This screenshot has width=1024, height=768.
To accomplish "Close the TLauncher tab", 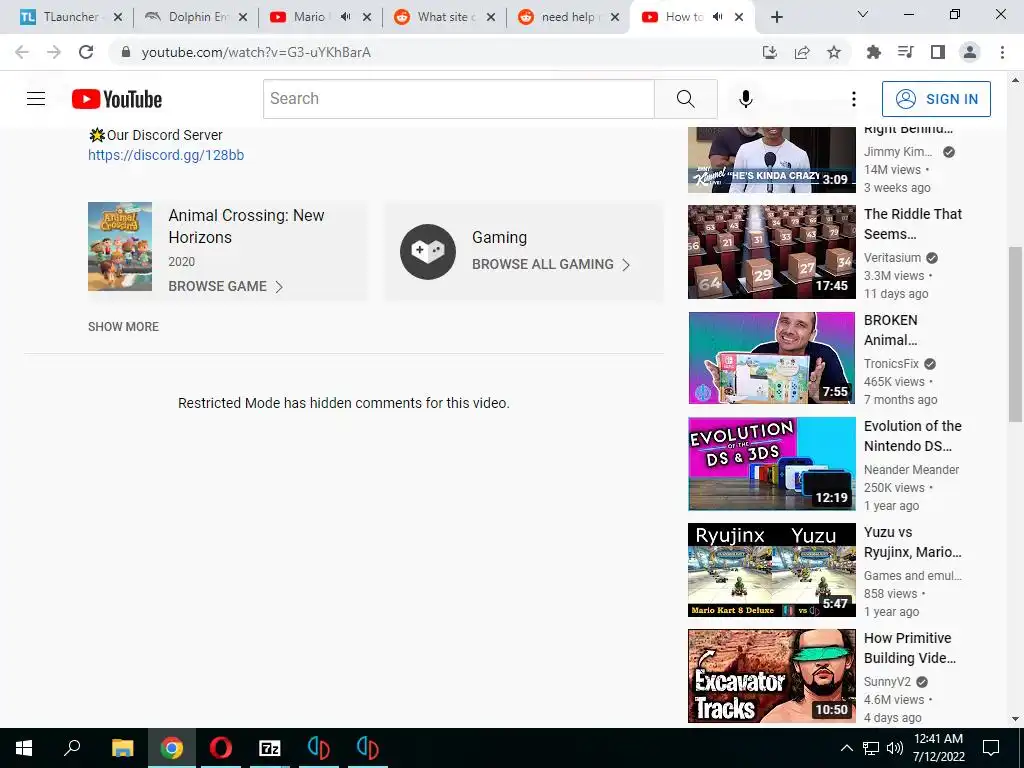I will [118, 17].
